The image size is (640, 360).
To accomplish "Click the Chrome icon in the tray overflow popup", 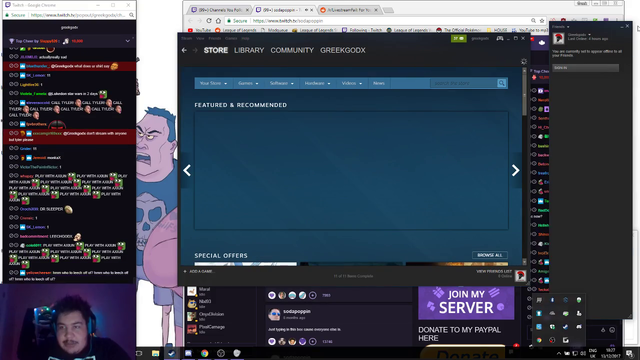I will 539,340.
